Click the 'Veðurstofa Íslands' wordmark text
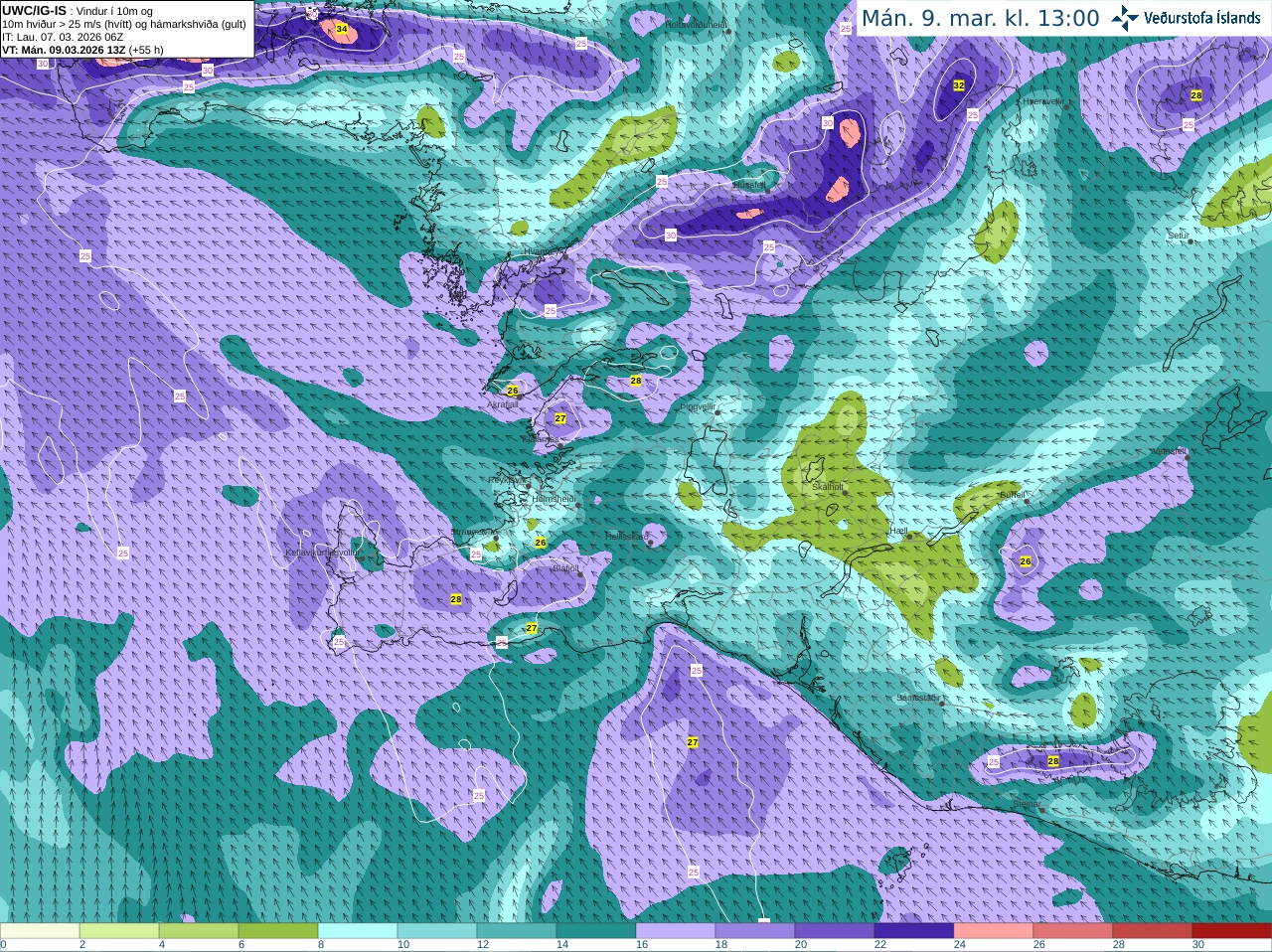 1202,18
